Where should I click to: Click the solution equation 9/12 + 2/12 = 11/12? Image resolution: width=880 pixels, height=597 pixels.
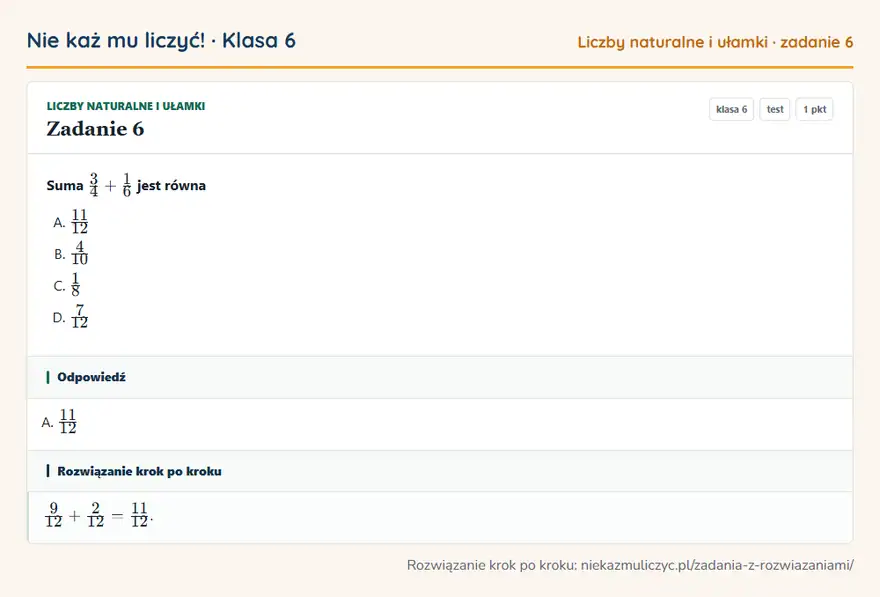99,515
